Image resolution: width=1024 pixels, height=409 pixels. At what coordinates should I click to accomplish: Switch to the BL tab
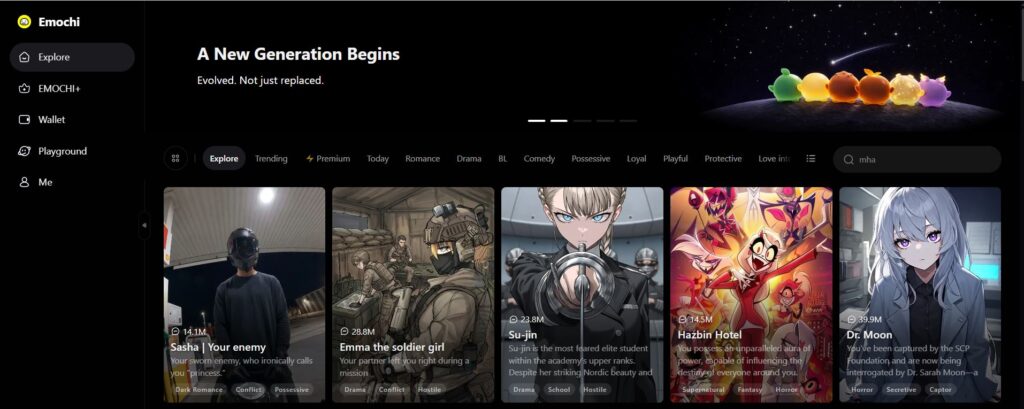[x=502, y=158]
